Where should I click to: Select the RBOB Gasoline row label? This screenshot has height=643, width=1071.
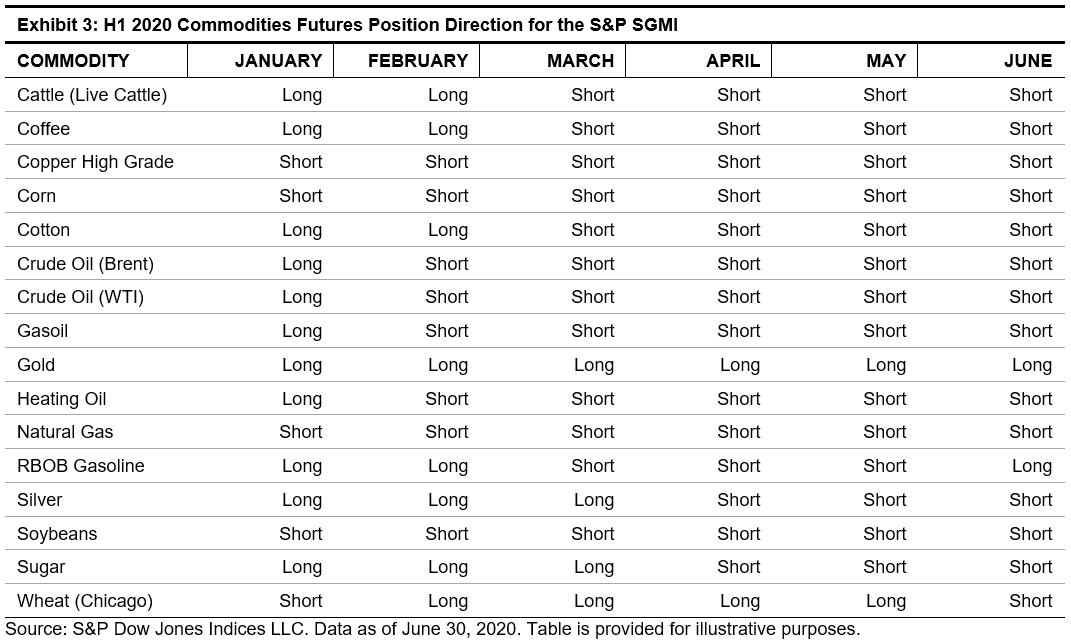tap(81, 466)
